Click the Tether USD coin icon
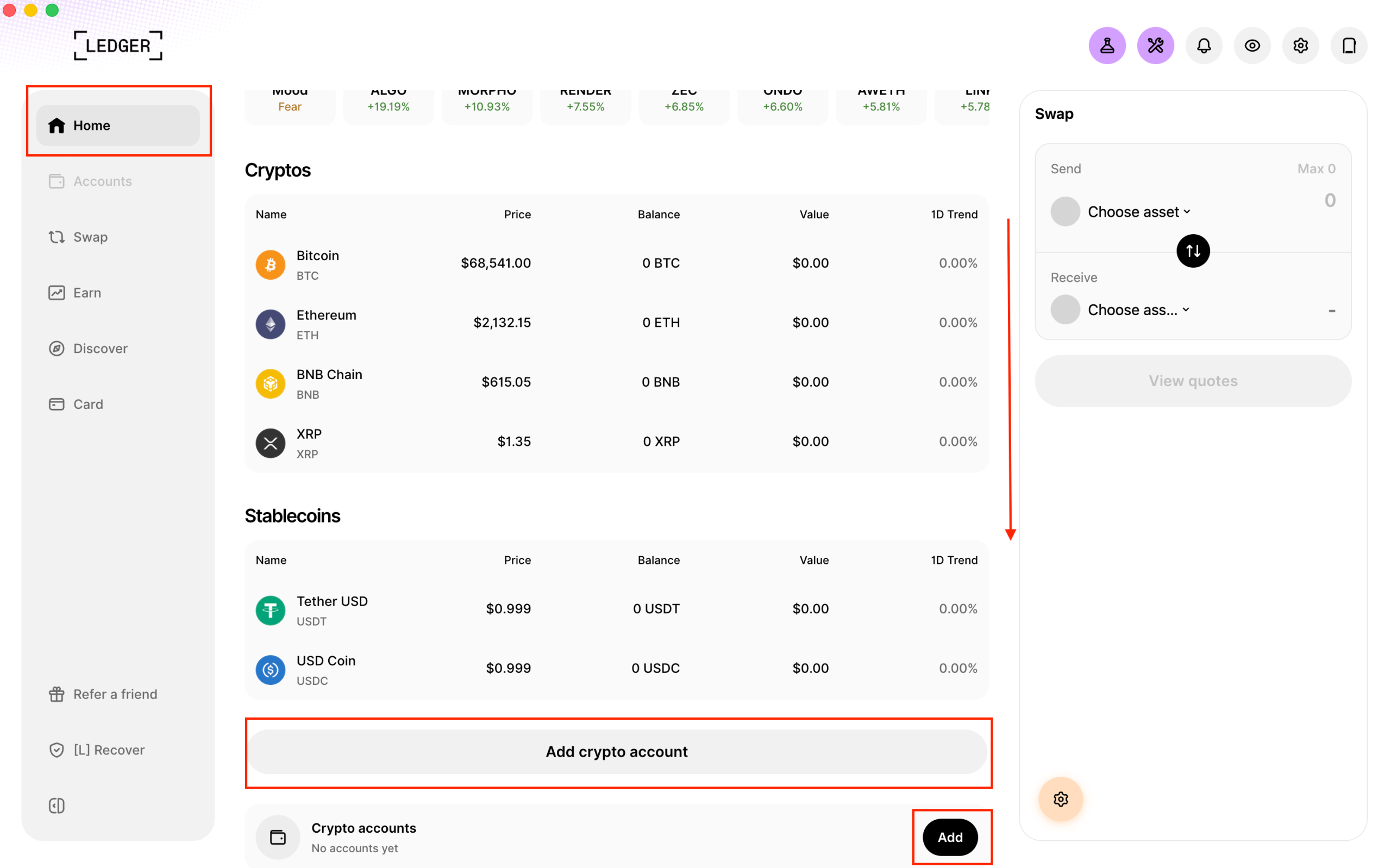Screen dimensions: 1391x868 (x=271, y=610)
